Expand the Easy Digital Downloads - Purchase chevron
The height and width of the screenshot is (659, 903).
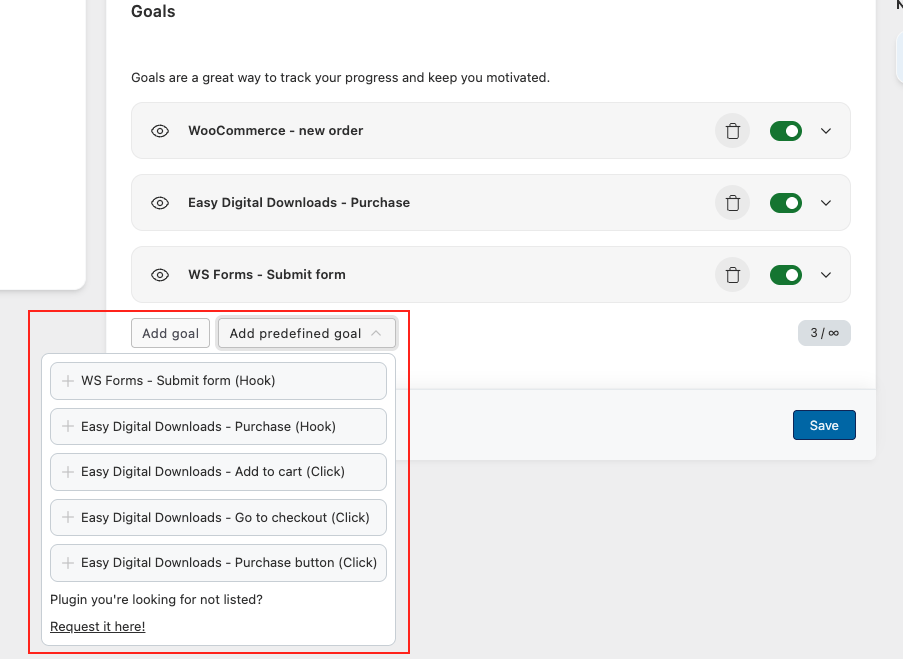(826, 203)
